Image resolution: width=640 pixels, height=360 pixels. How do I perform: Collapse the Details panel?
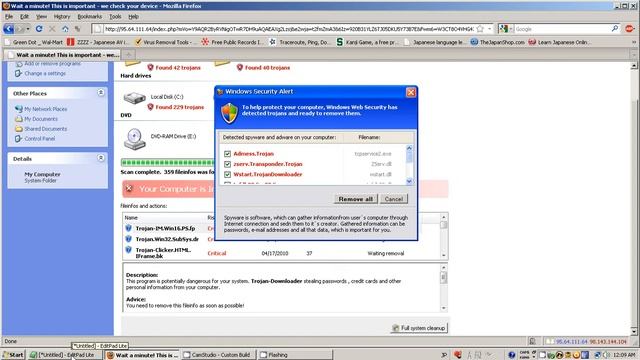[x=101, y=158]
